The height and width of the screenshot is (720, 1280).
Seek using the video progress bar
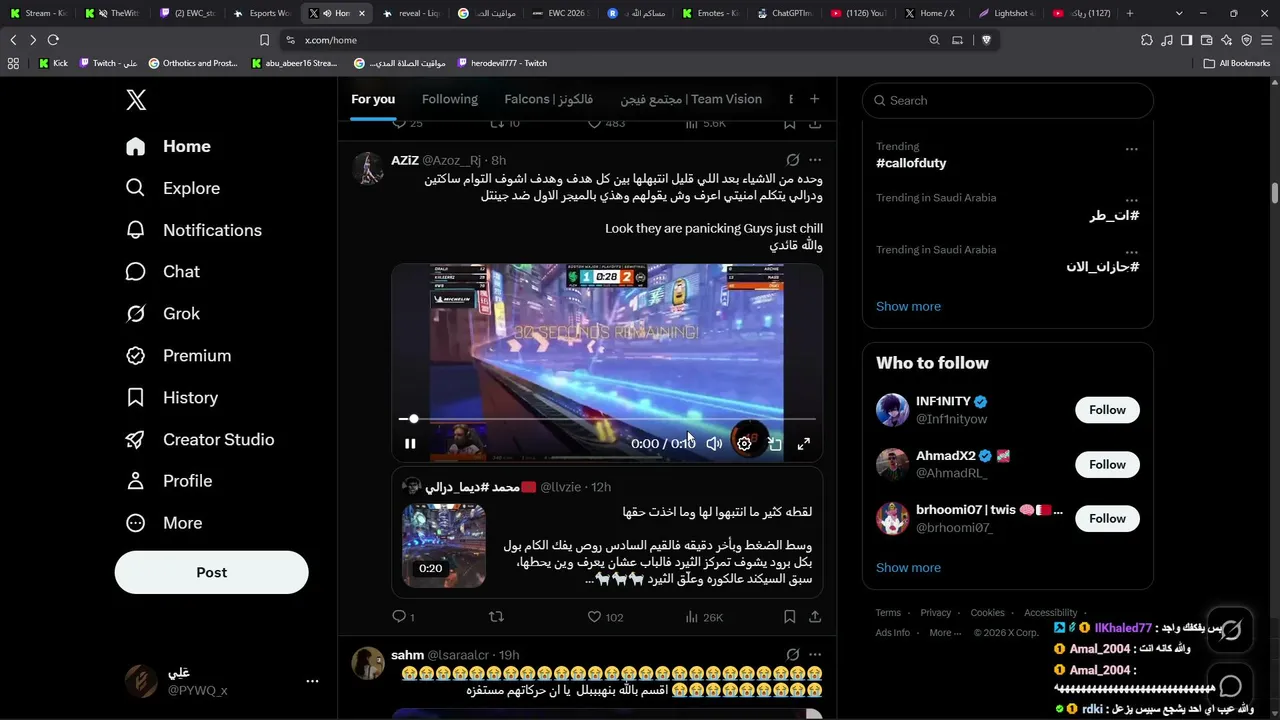(x=607, y=419)
